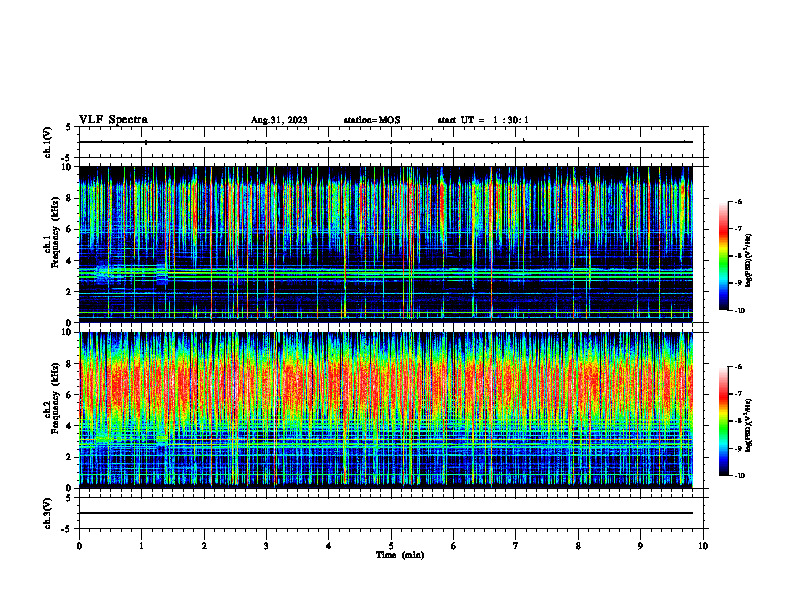Click the ch.3(V) waveform trace panel
792x612 pixels.
391,513
